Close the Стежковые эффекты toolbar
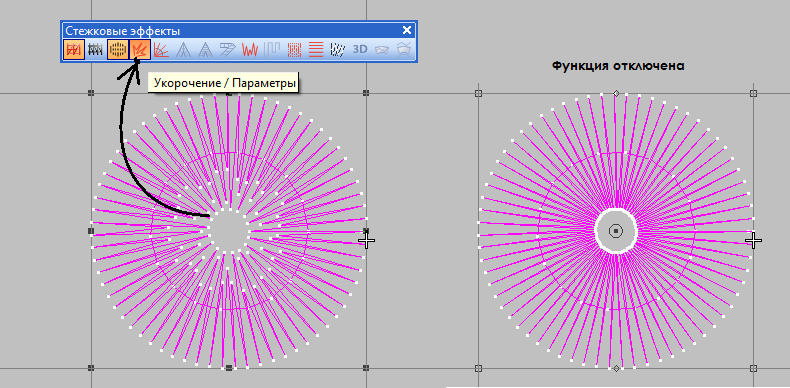The width and height of the screenshot is (790, 388). (407, 30)
